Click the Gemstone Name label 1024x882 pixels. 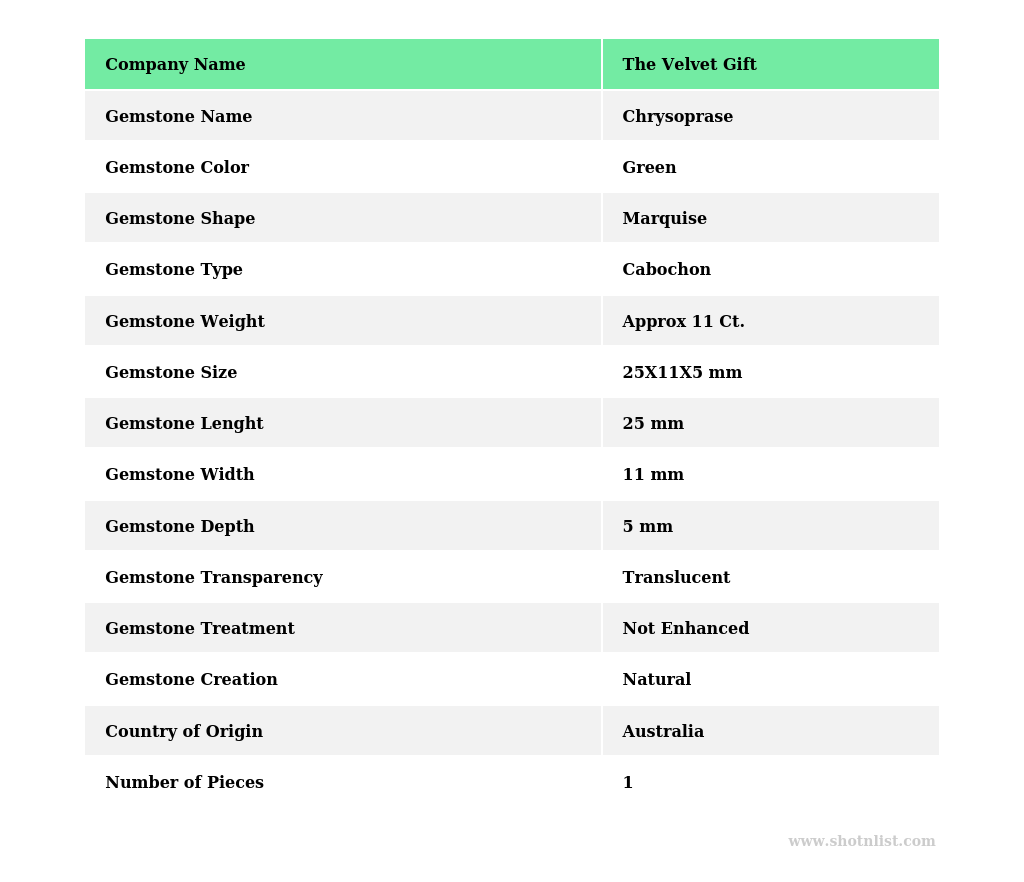click(x=178, y=117)
